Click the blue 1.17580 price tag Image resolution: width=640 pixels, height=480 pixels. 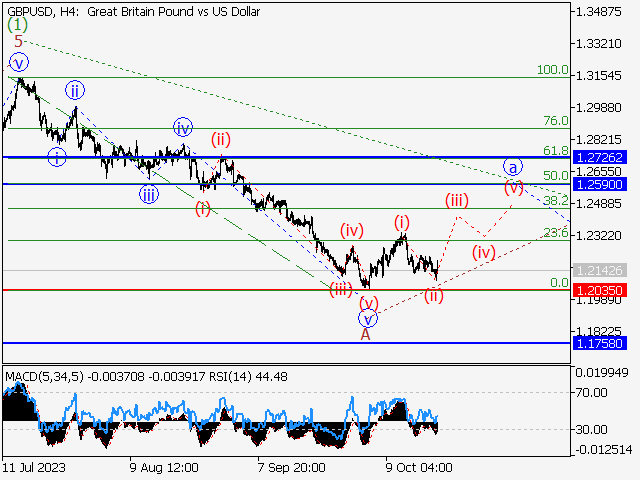coord(600,343)
